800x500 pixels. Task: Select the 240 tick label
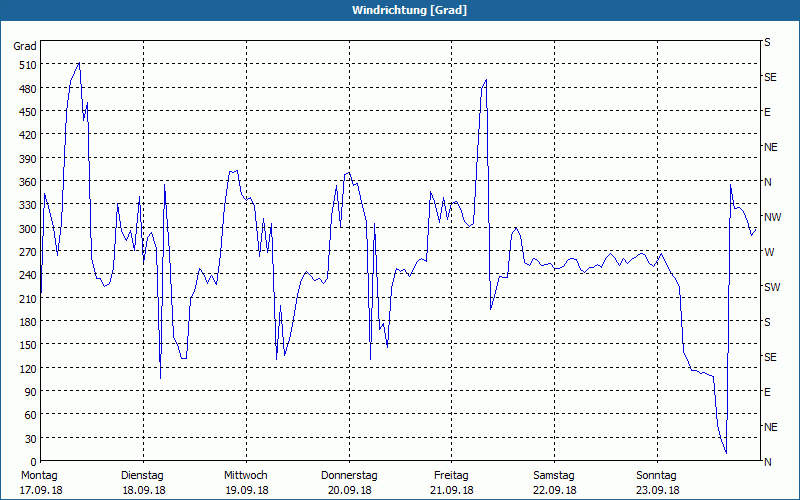28,276
